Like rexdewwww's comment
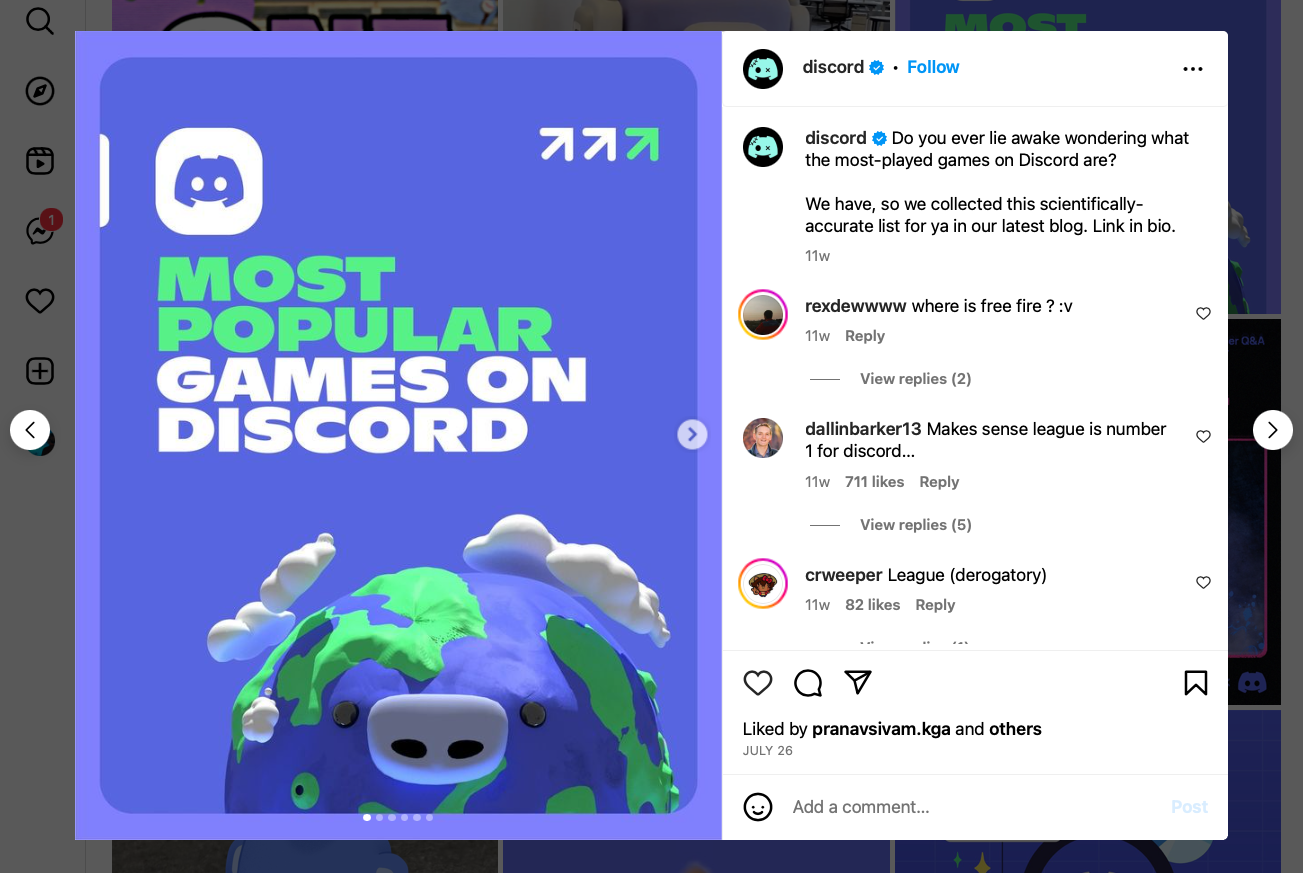The image size is (1303, 873). click(1203, 314)
